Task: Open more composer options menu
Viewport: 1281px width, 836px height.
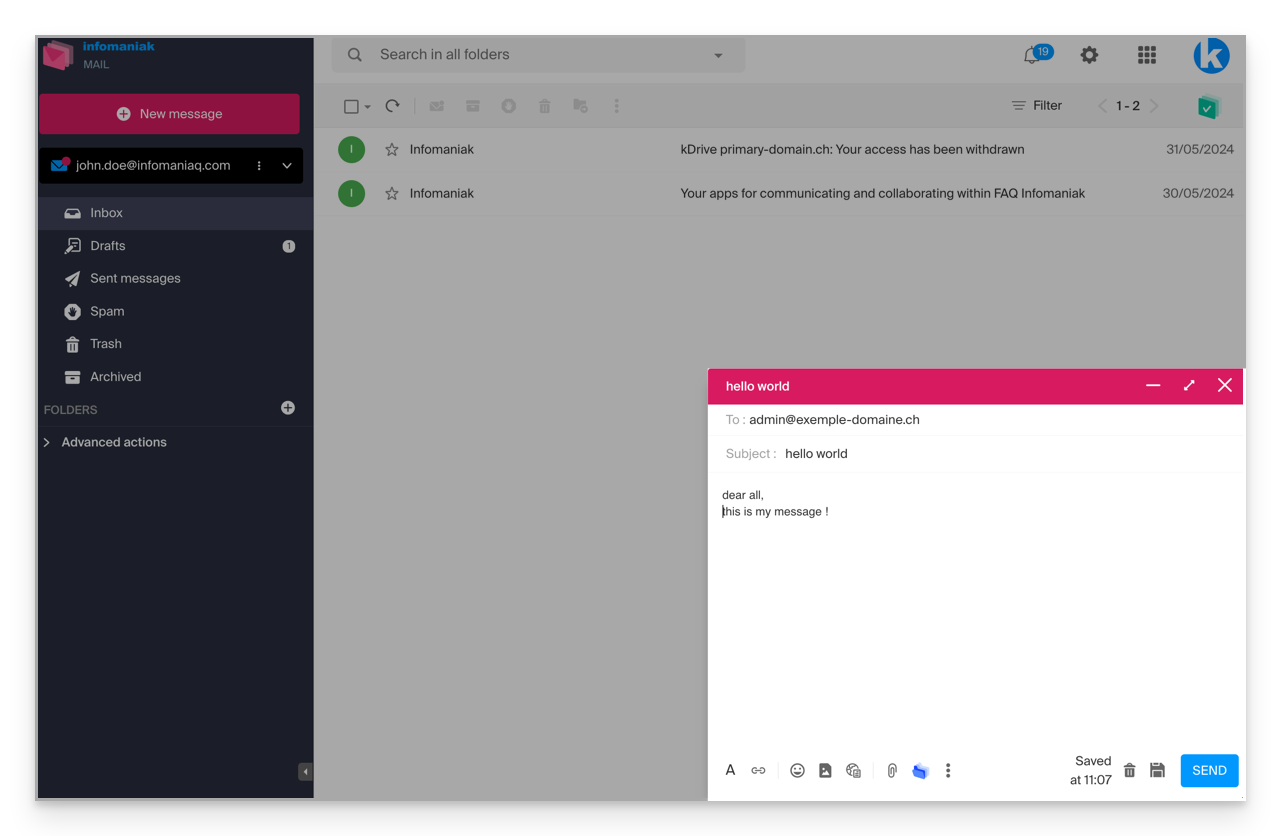Action: [x=948, y=770]
